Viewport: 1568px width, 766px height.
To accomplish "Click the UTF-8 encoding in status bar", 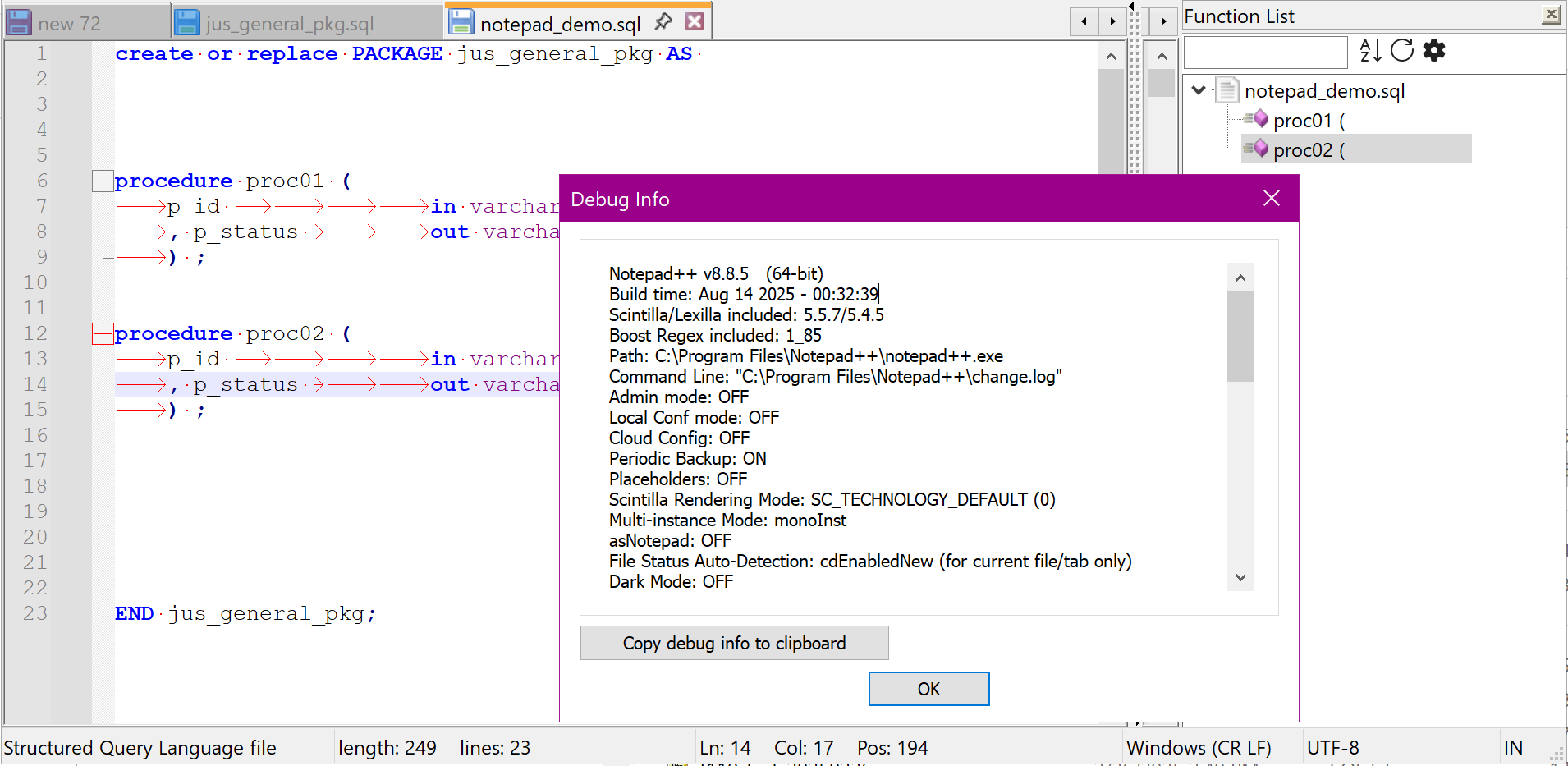I will coord(1332,747).
